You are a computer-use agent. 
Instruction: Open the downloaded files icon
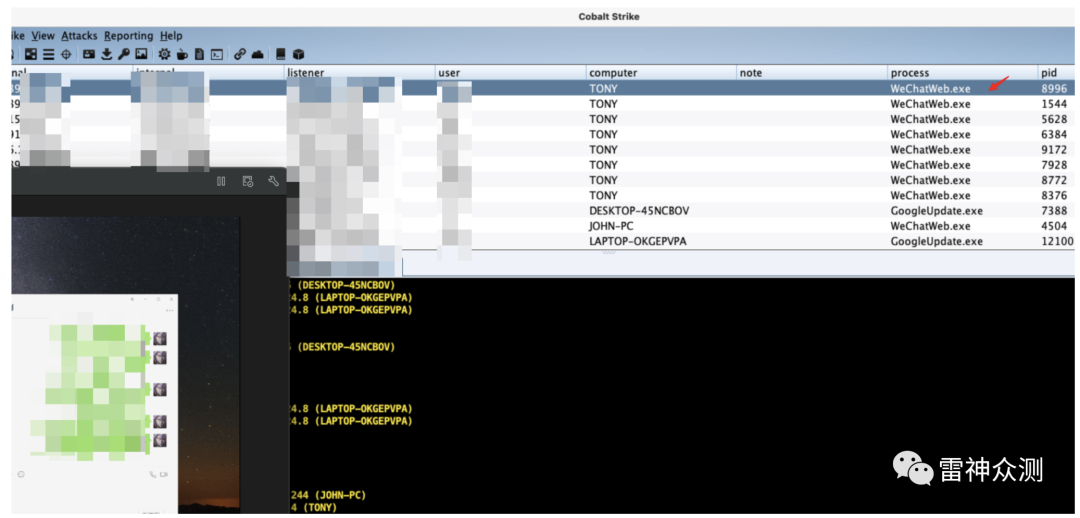(x=107, y=54)
